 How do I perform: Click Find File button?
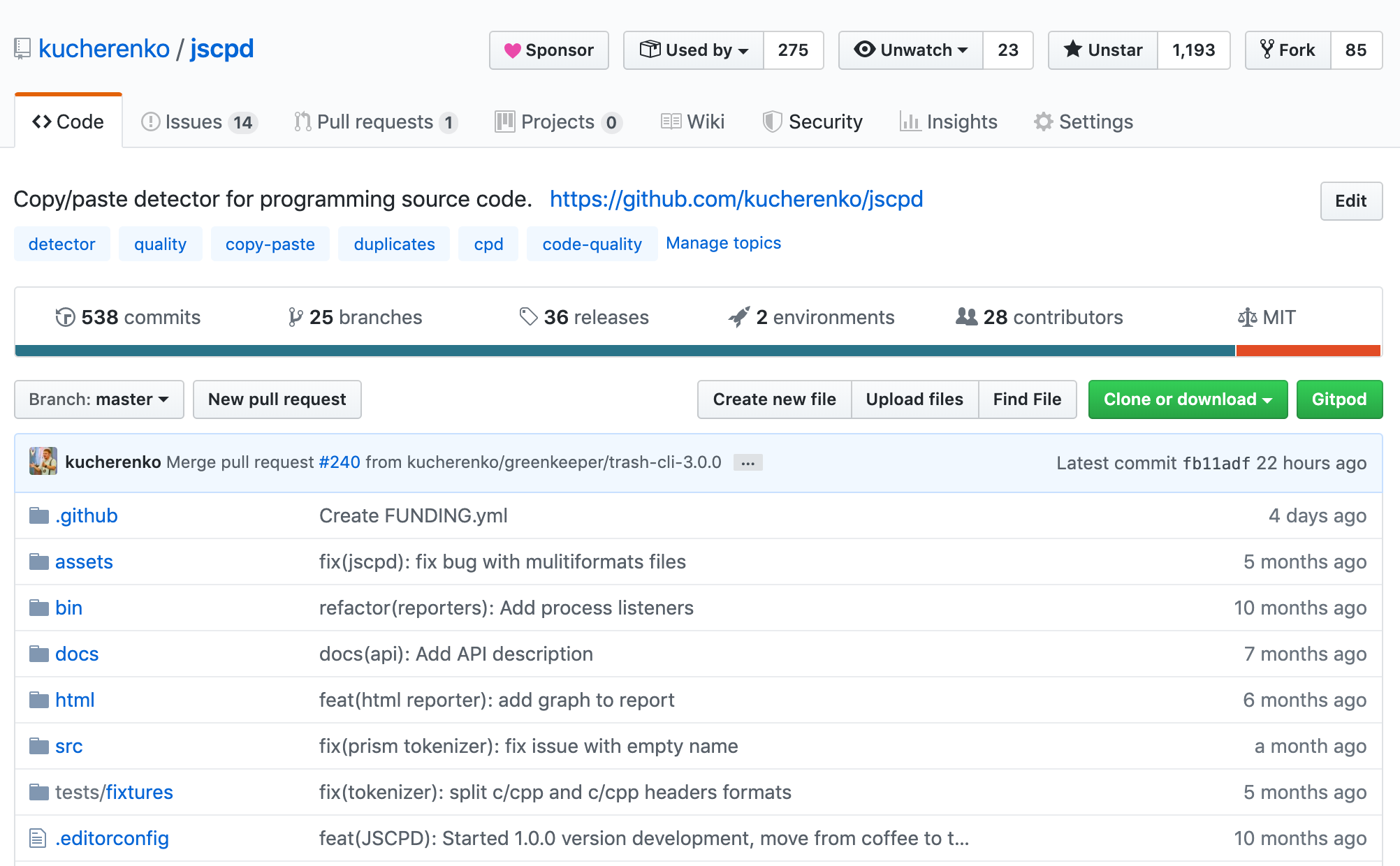1027,399
